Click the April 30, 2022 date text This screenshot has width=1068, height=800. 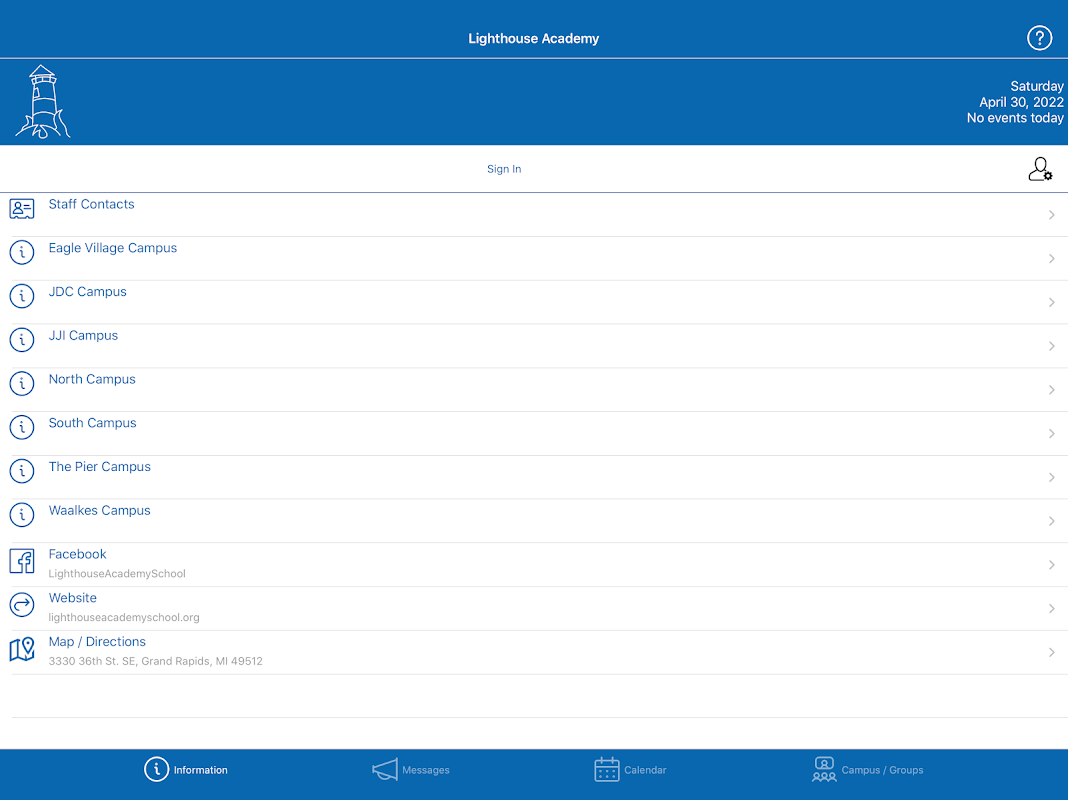pos(1021,102)
